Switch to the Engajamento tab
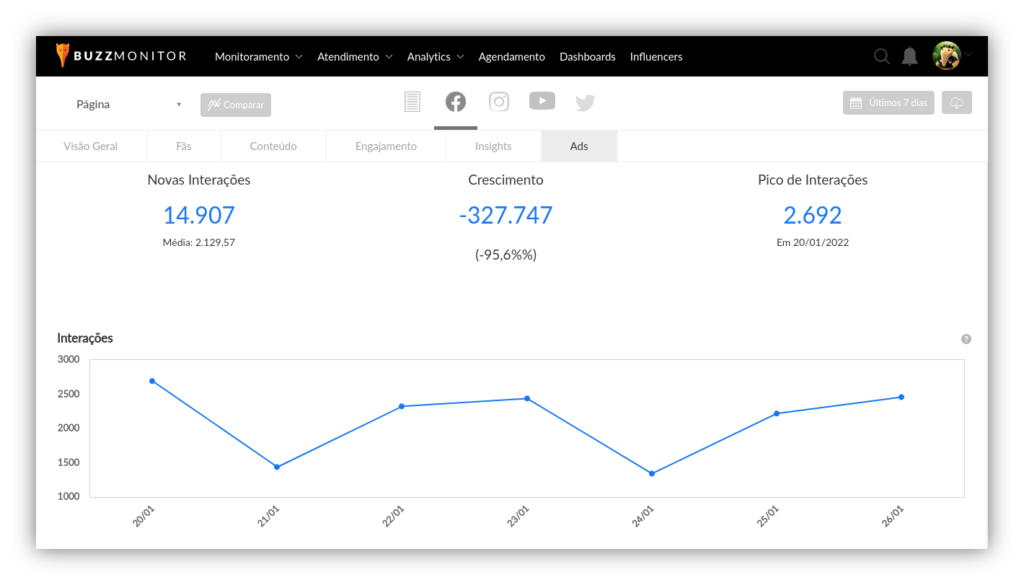Viewport: 1024px width, 585px height. pos(386,146)
